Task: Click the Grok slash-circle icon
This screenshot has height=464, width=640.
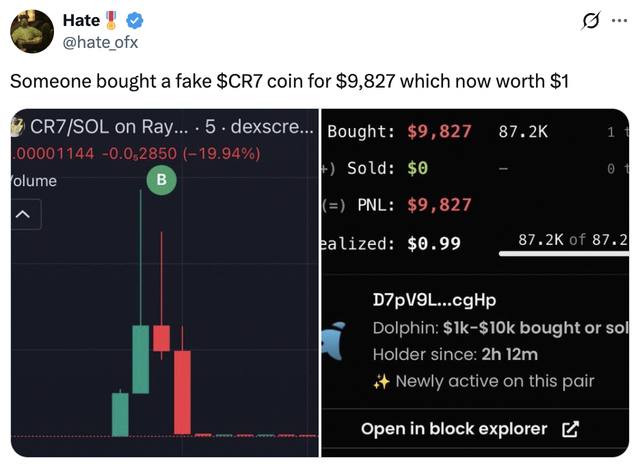Action: click(x=590, y=20)
